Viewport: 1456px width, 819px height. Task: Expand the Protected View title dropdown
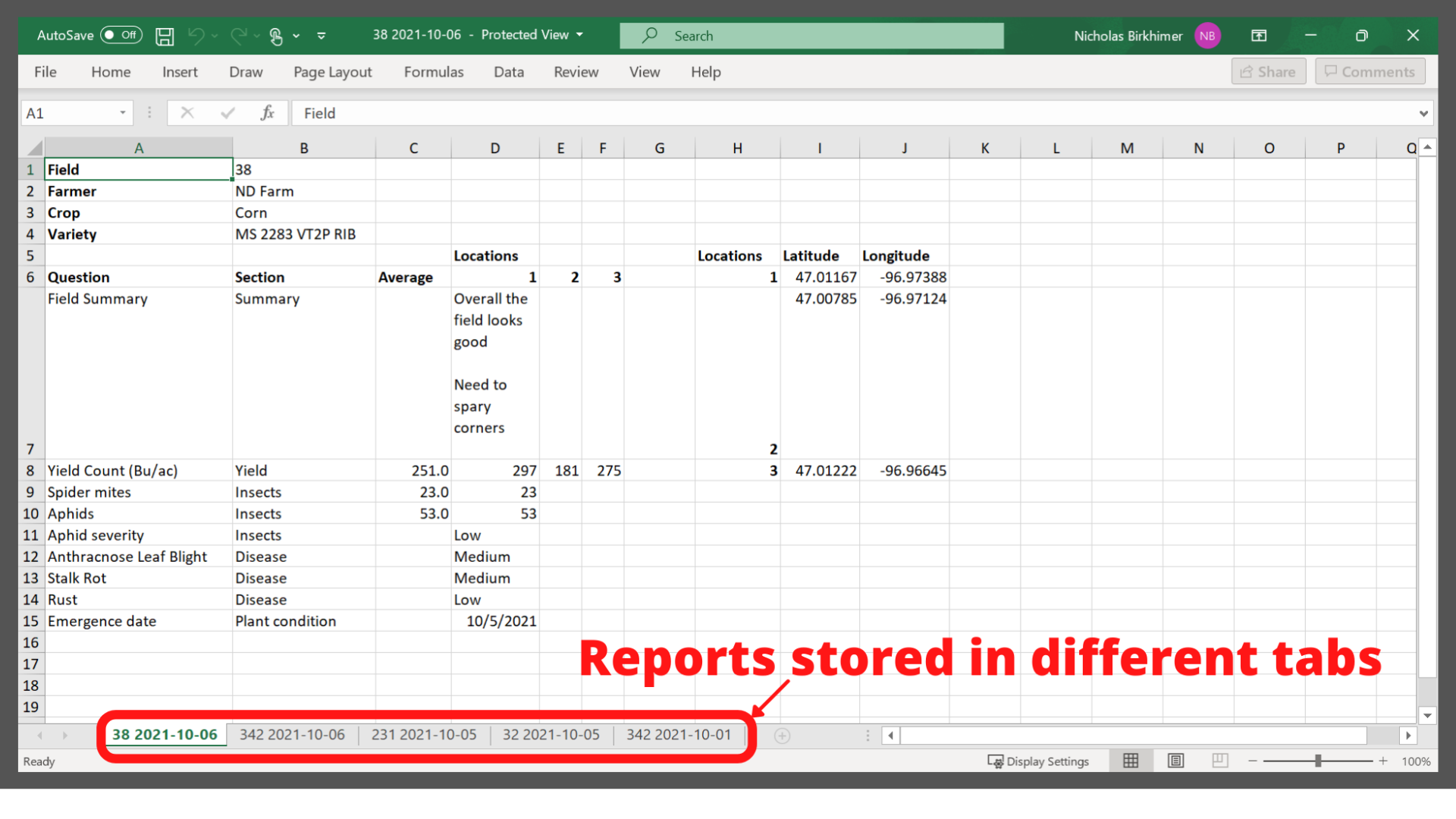click(580, 35)
